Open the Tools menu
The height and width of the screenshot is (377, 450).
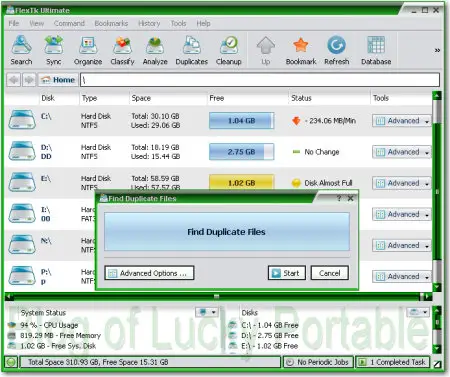178,23
